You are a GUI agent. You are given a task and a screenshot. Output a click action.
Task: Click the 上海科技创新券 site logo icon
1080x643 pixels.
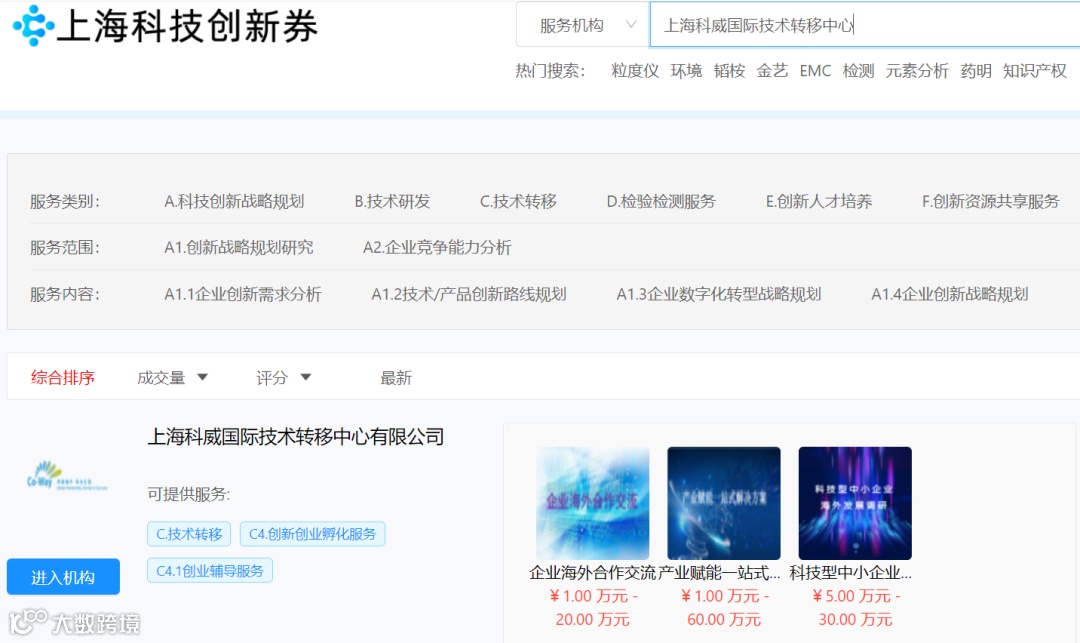33,25
